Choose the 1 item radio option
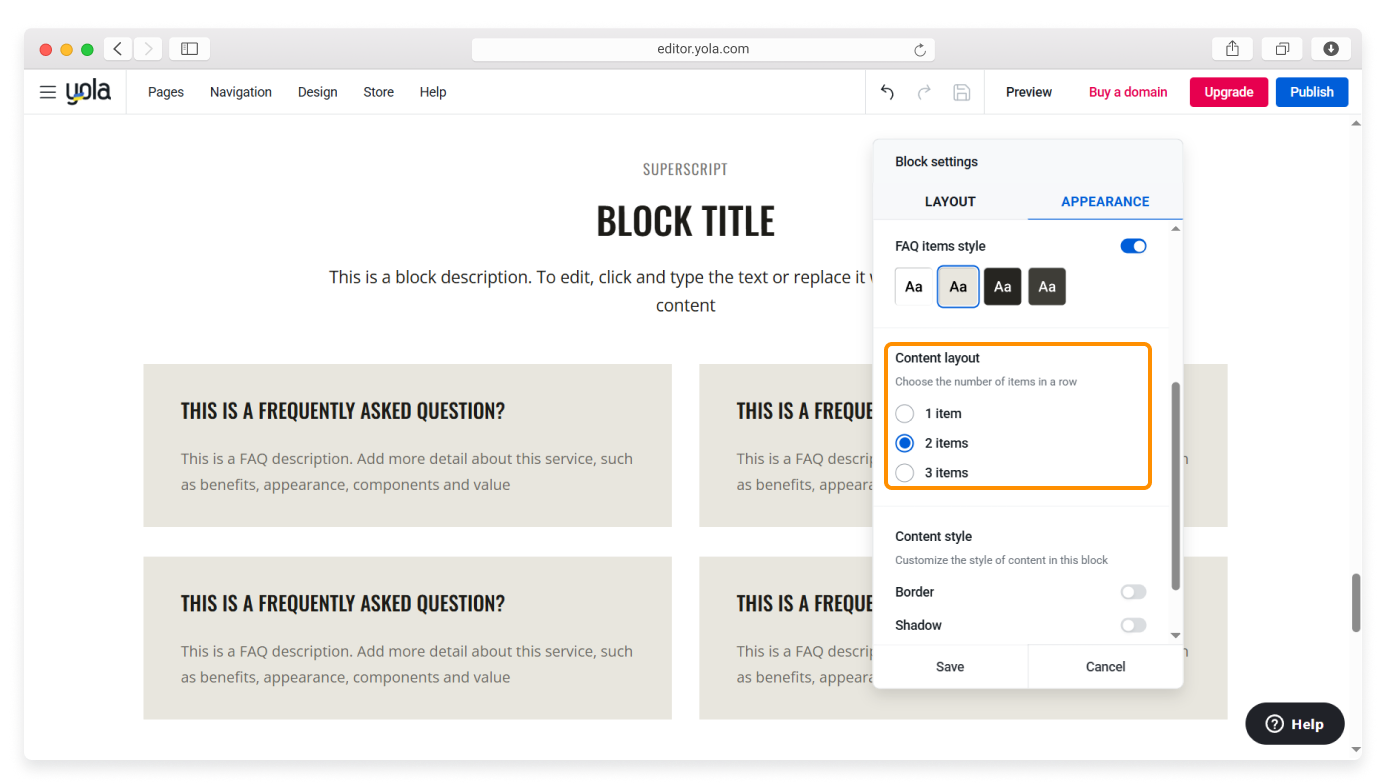Image resolution: width=1378 pixels, height=784 pixels. [905, 413]
